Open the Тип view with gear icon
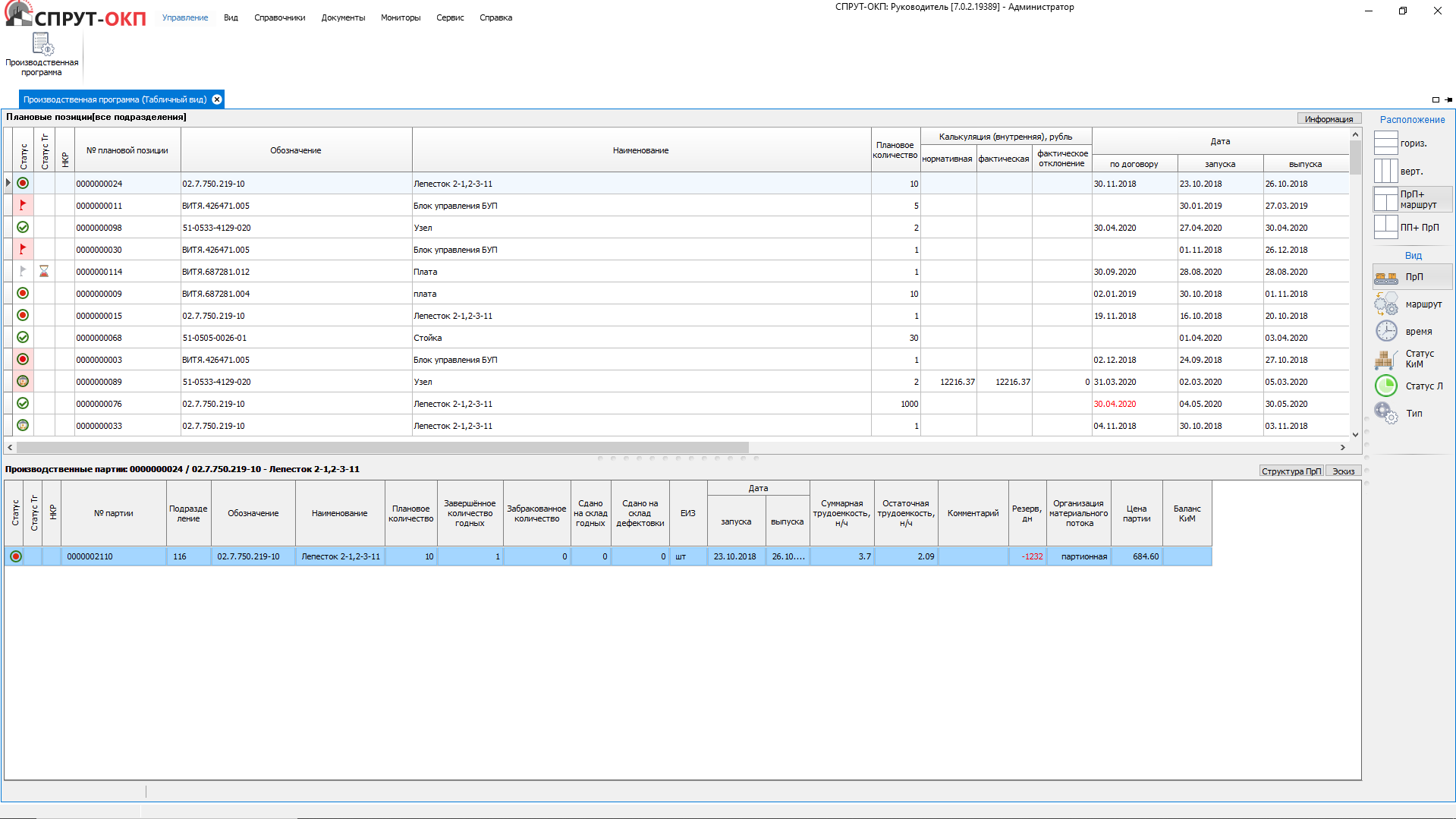Image resolution: width=1456 pixels, height=819 pixels. (1386, 414)
